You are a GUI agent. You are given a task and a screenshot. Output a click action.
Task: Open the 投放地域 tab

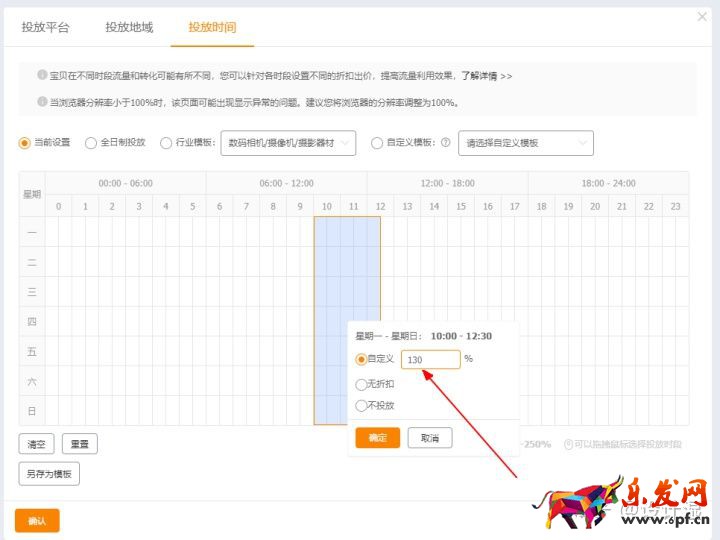point(129,27)
